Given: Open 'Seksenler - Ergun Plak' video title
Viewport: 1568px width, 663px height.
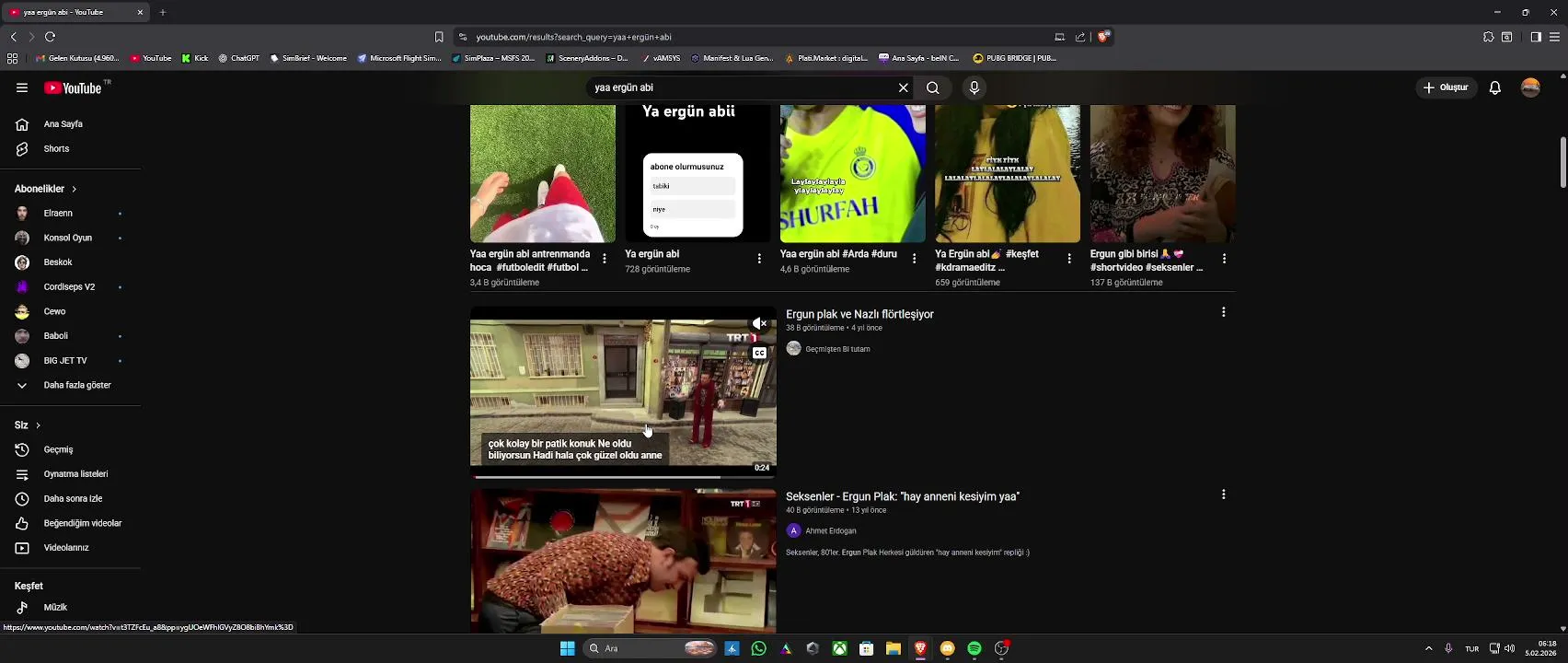Looking at the screenshot, I should point(903,496).
